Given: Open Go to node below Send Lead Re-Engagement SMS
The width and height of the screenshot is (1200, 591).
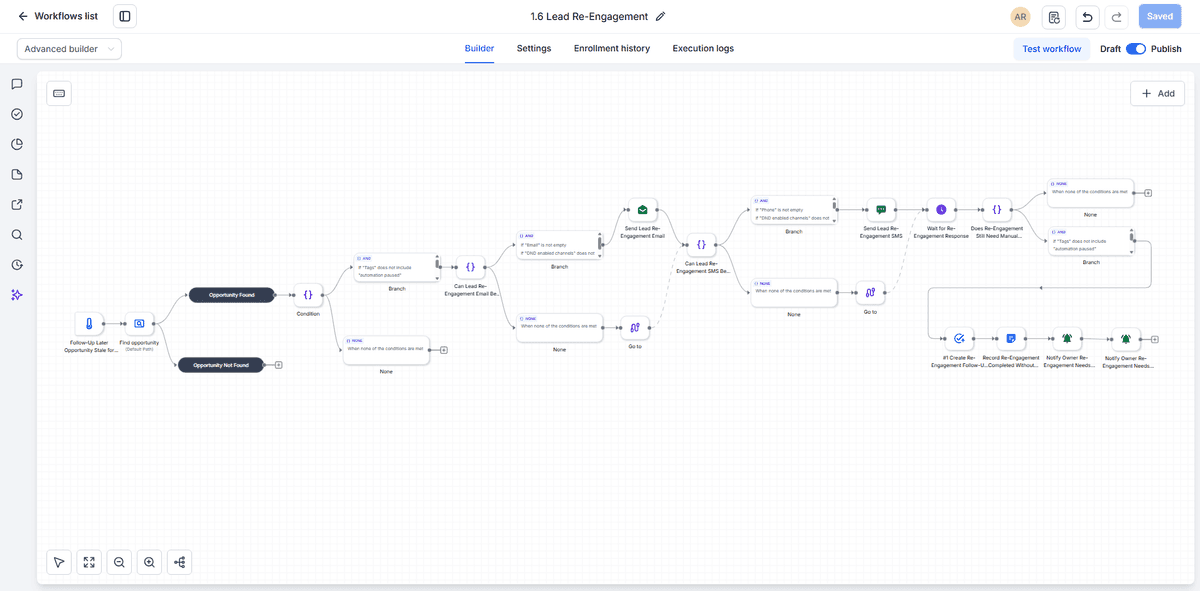Looking at the screenshot, I should 871,294.
